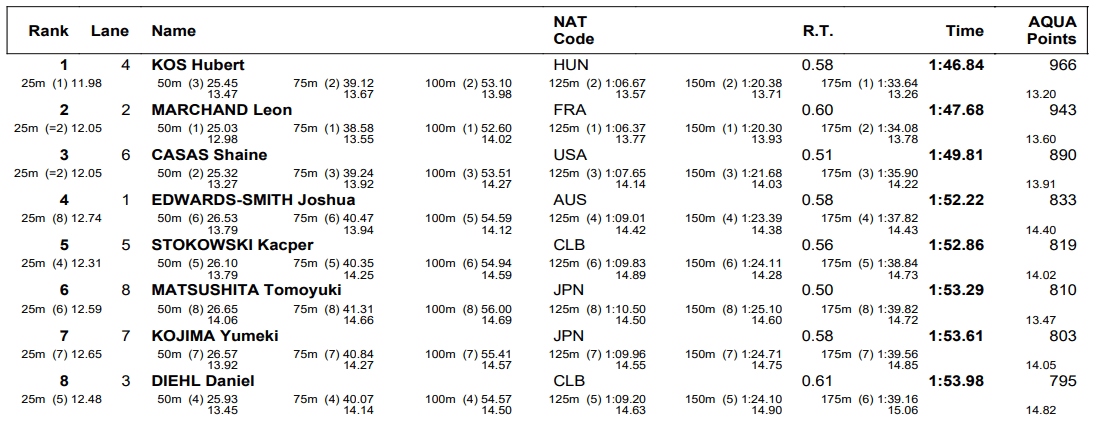Screen dimensions: 1097x425
Task: Select KOJIMA Yumeki's name
Action: click(214, 336)
